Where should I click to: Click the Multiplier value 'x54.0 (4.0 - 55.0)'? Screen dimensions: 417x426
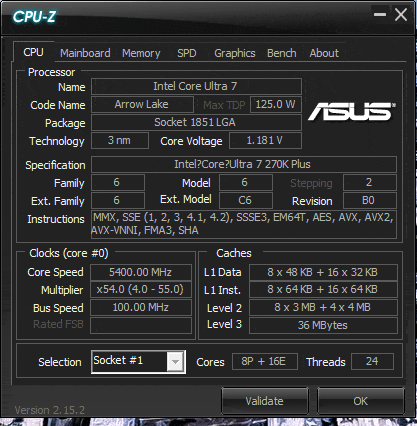pyautogui.click(x=141, y=289)
